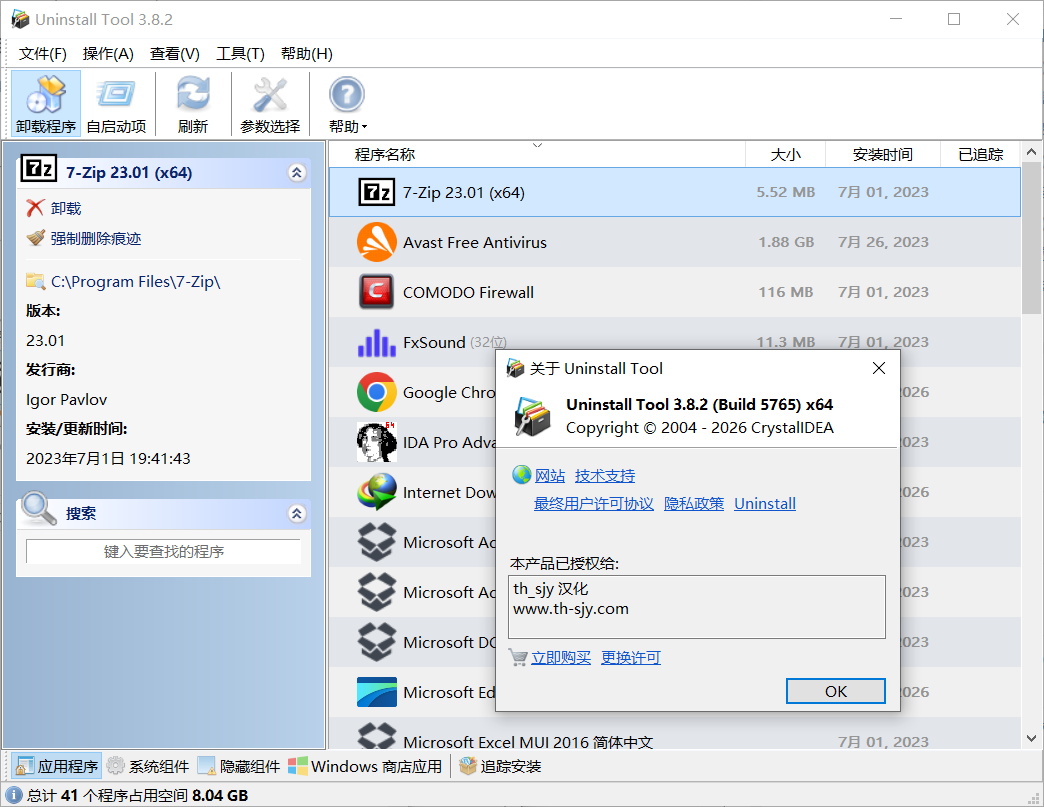Image resolution: width=1044 pixels, height=807 pixels.
Task: Open the 隐私政策 link
Action: point(694,503)
